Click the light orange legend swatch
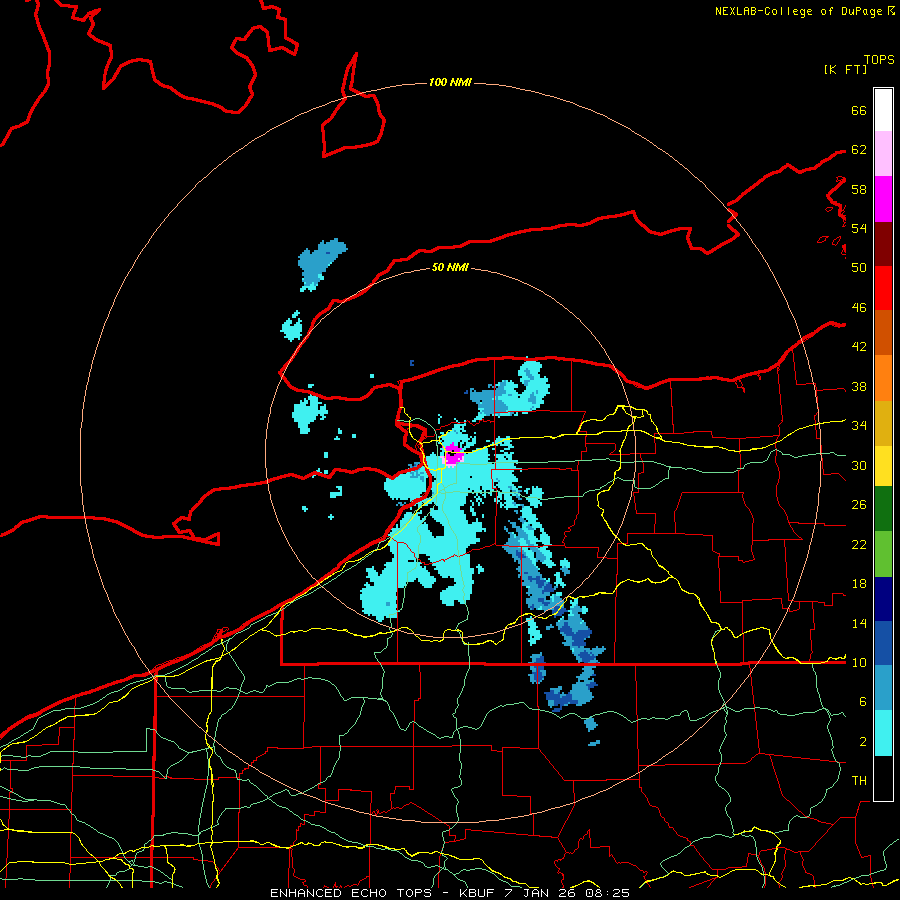The image size is (900, 900). (883, 378)
